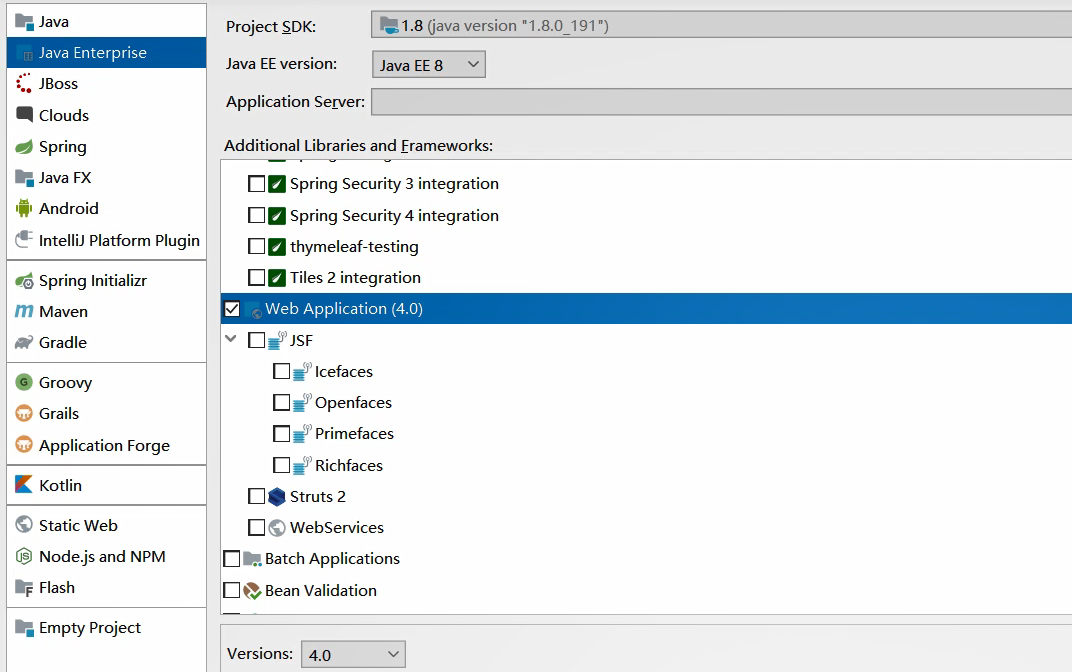The image size is (1072, 672).
Task: Enable the Struts 2 checkbox
Action: coord(256,496)
